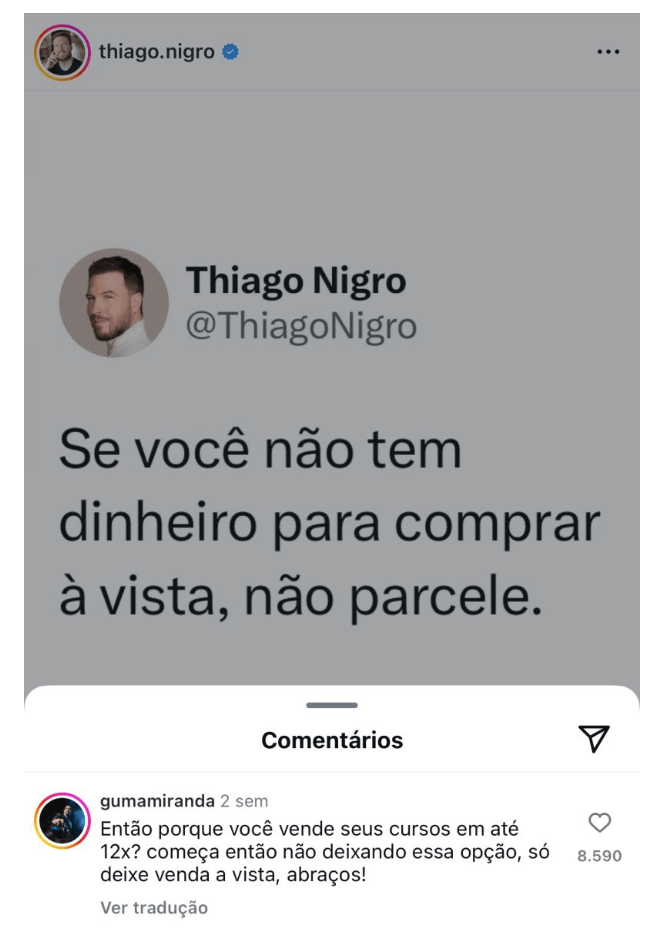
Task: View the 8.590 likes count
Action: [x=599, y=856]
